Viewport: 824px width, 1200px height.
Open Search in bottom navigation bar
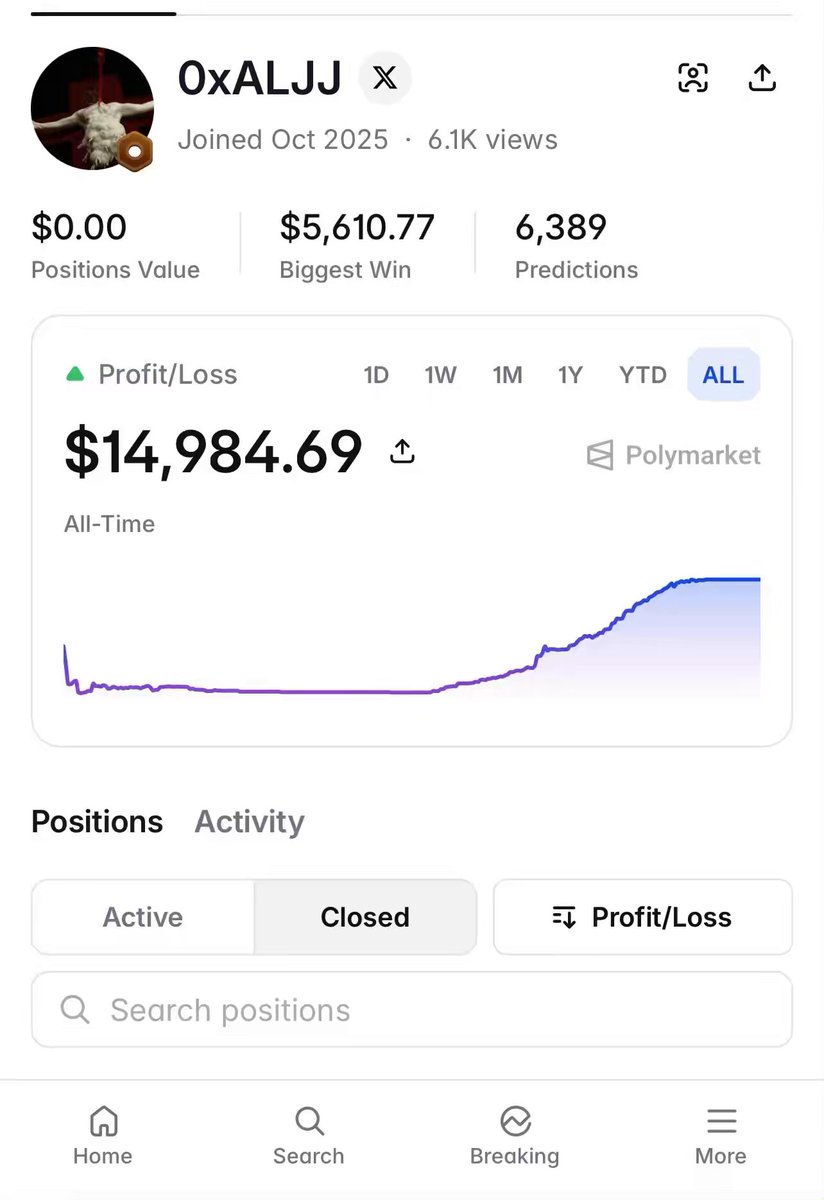coord(309,1137)
